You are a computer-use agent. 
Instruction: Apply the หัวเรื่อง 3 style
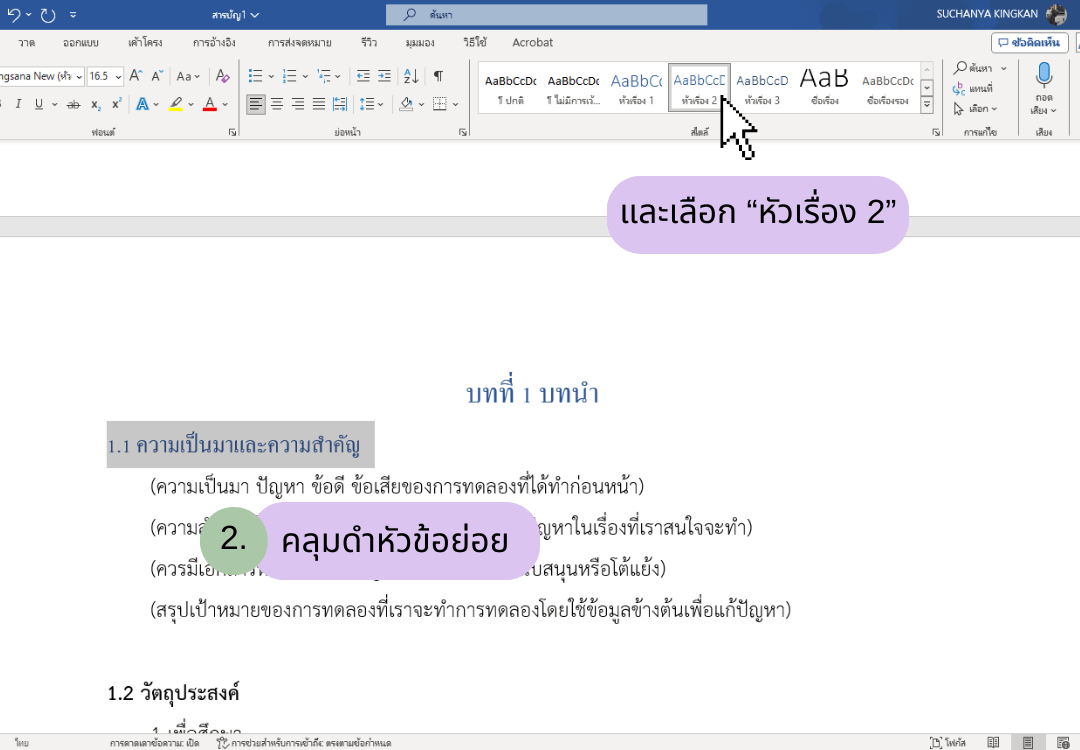click(x=762, y=87)
